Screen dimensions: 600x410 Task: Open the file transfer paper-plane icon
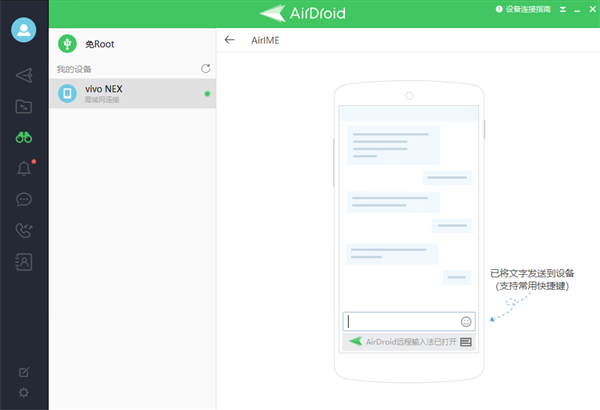click(x=24, y=75)
